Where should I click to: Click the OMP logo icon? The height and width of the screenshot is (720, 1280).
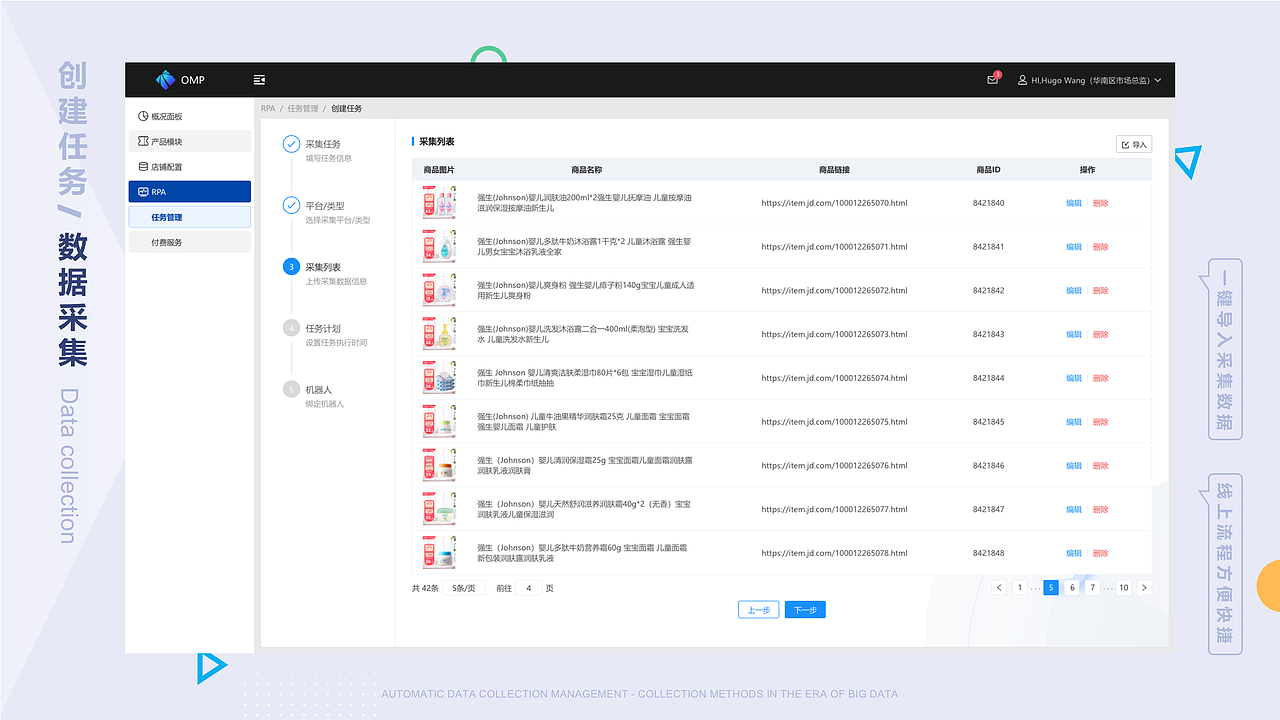point(165,80)
